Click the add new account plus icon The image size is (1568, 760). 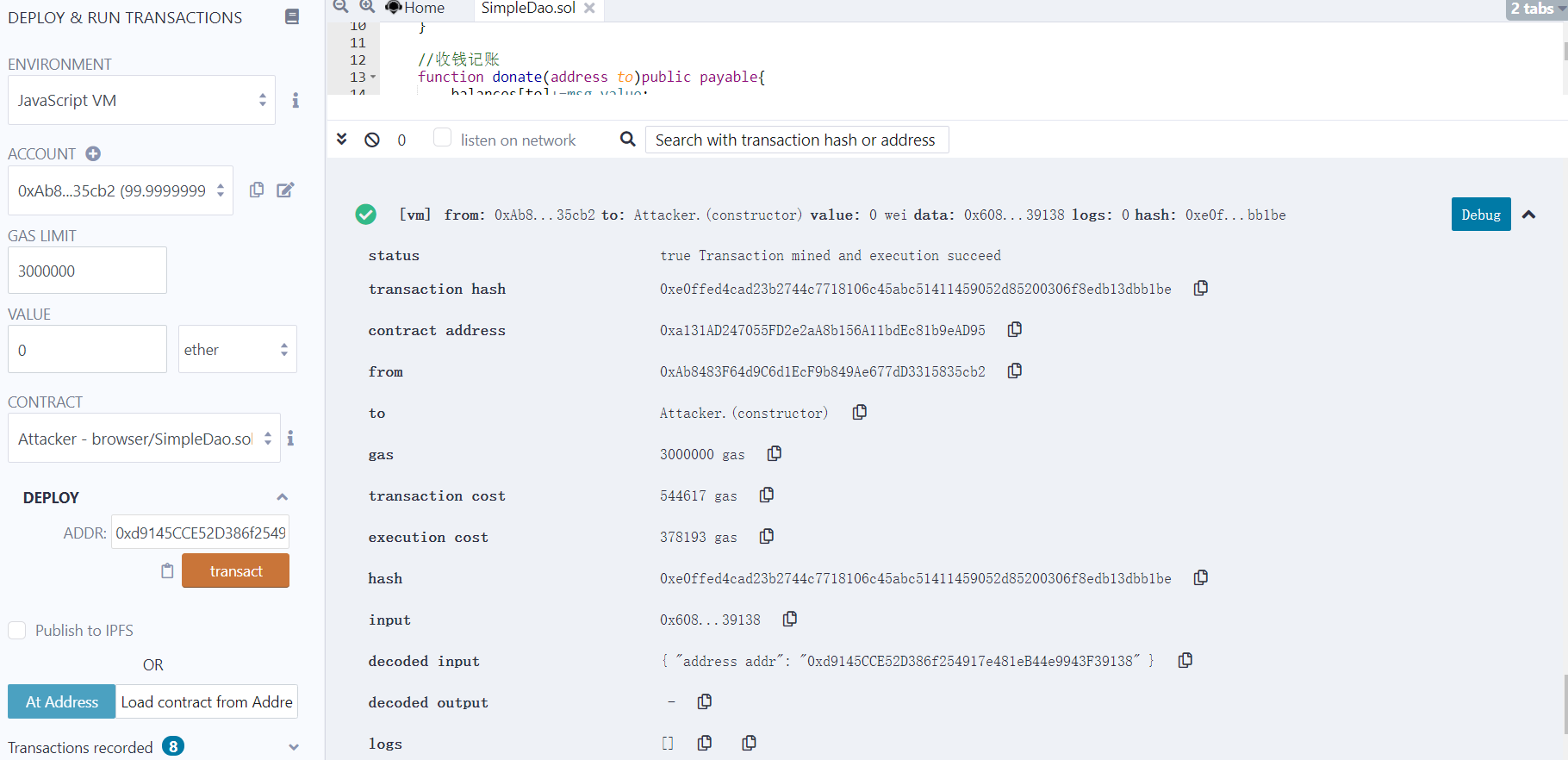point(93,153)
